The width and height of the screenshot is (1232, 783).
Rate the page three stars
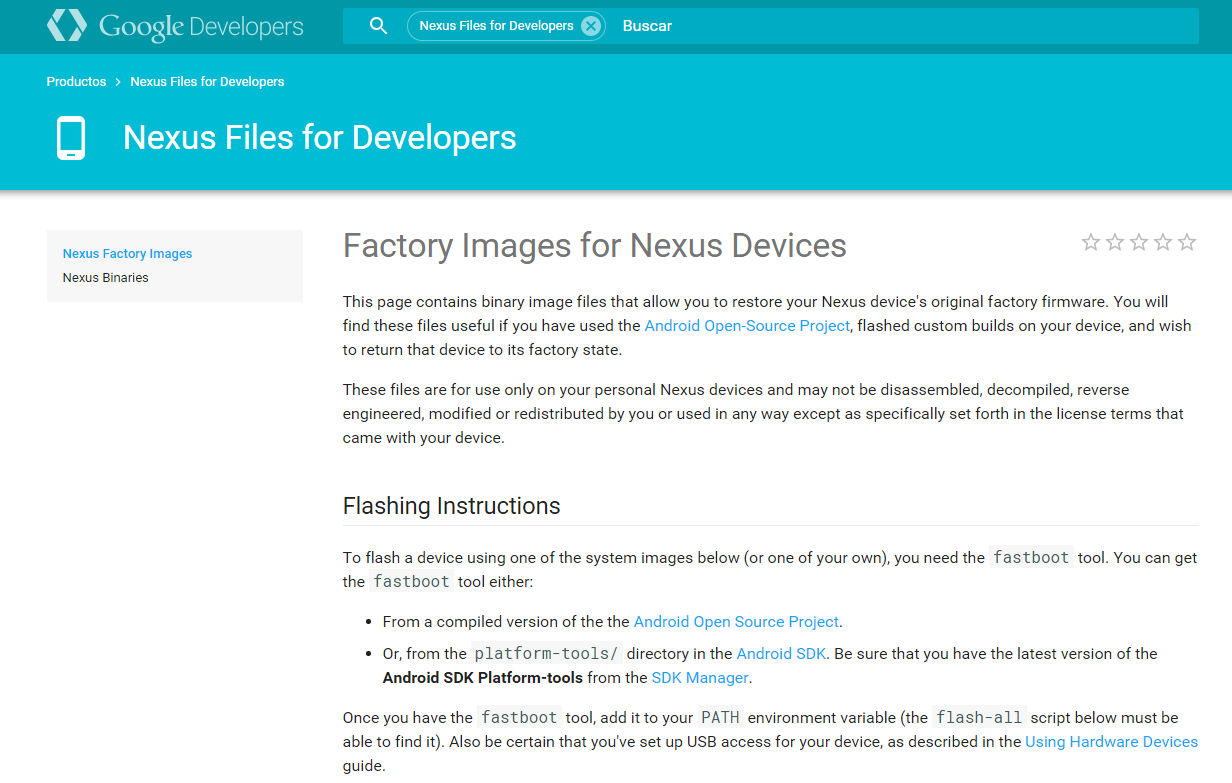(1138, 242)
